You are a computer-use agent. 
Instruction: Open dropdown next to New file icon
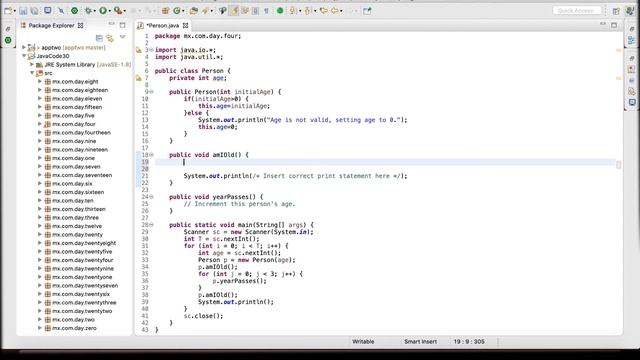(x=15, y=11)
